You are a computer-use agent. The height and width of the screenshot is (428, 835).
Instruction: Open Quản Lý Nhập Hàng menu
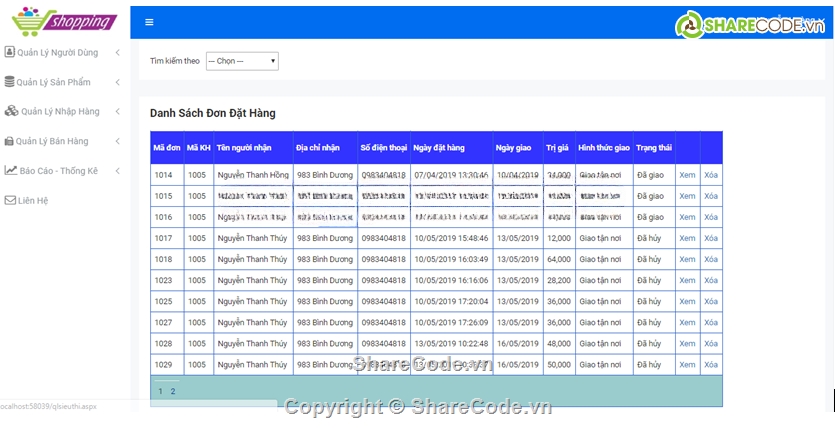click(60, 111)
